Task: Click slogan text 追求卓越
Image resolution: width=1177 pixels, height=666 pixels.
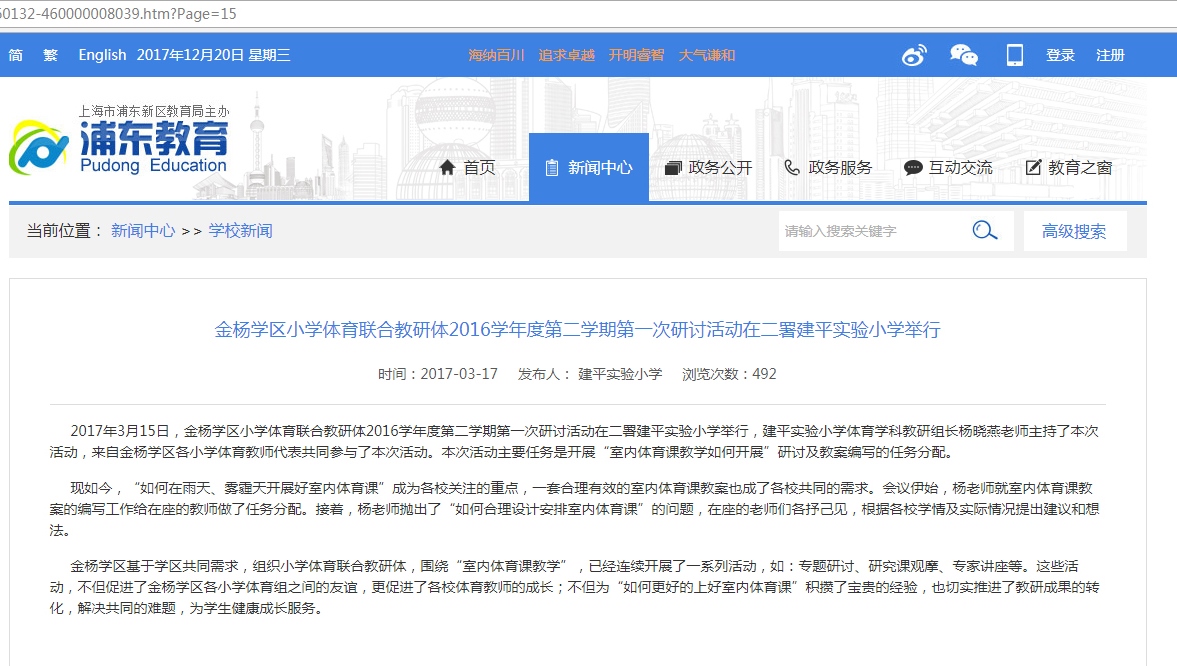Action: [567, 55]
